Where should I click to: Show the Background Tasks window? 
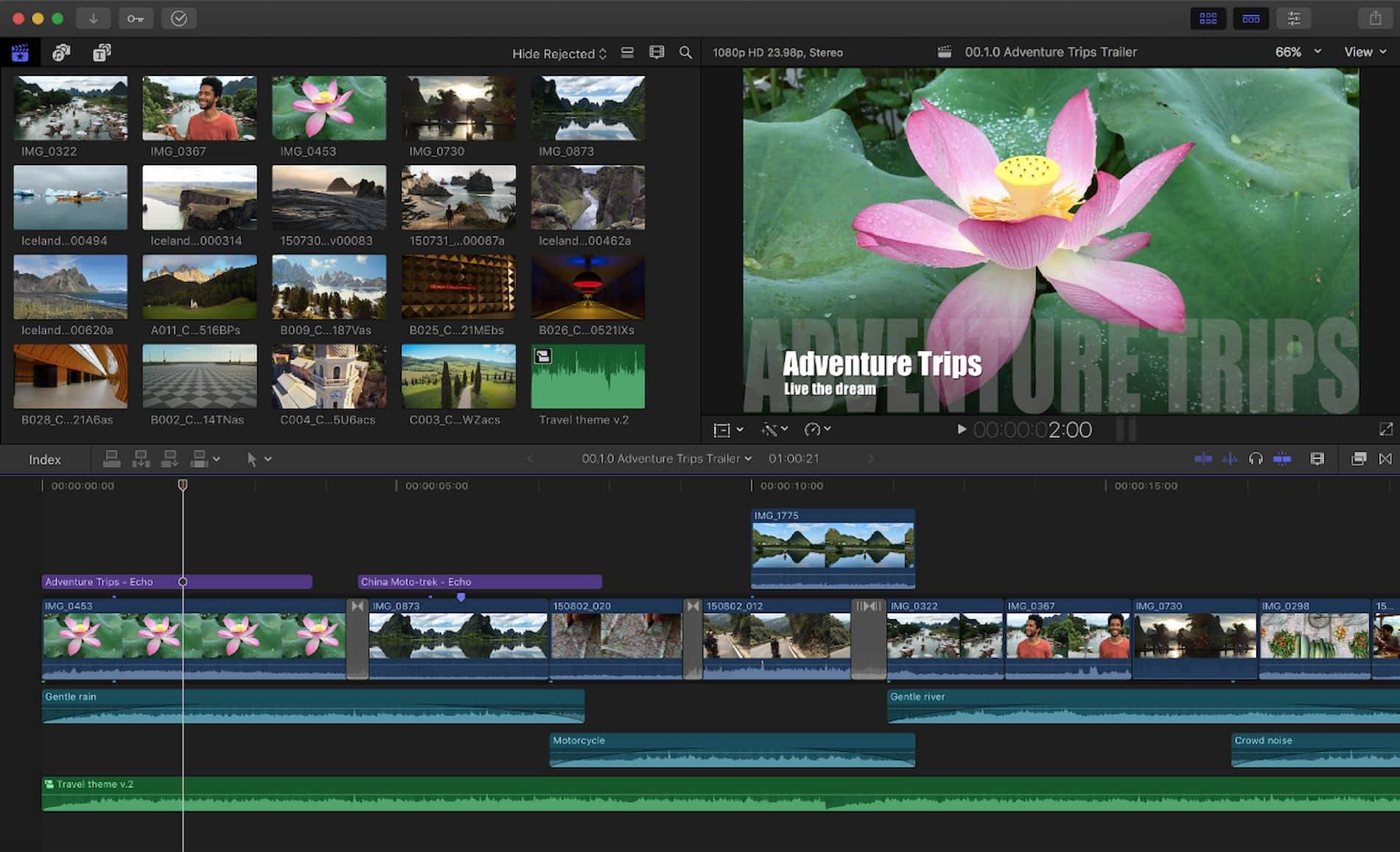click(178, 18)
